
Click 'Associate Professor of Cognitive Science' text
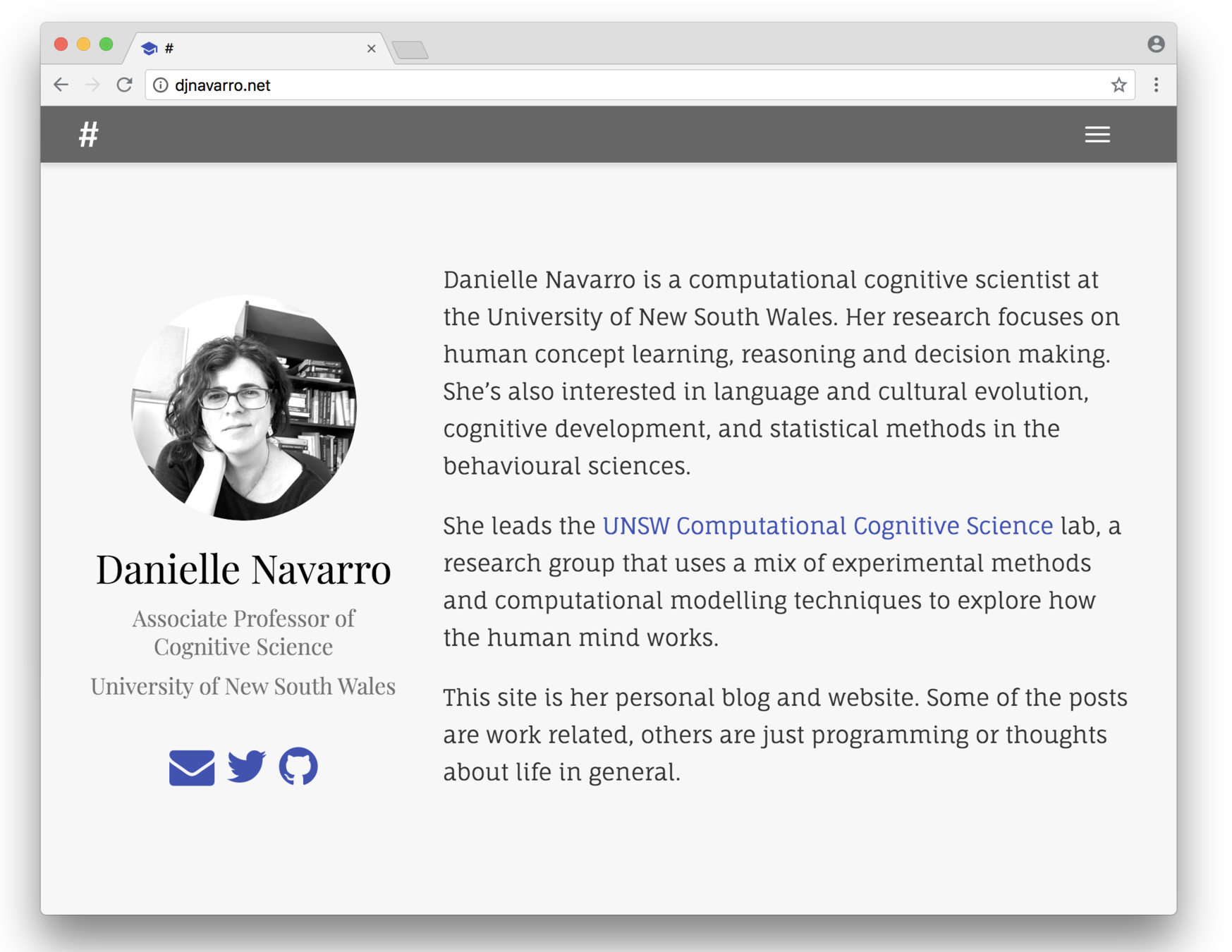[243, 633]
